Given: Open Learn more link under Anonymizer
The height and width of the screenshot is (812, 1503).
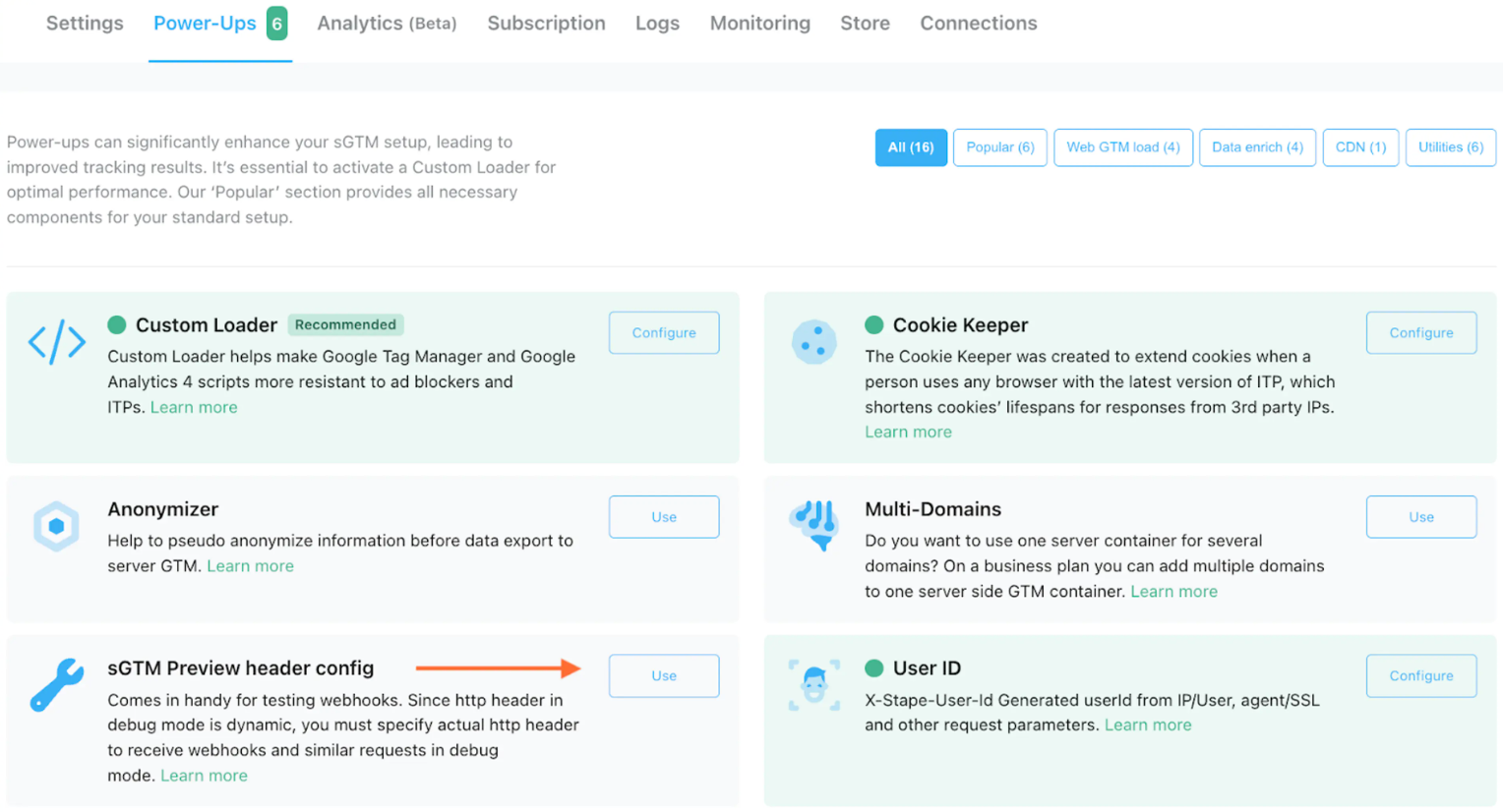Looking at the screenshot, I should 250,566.
